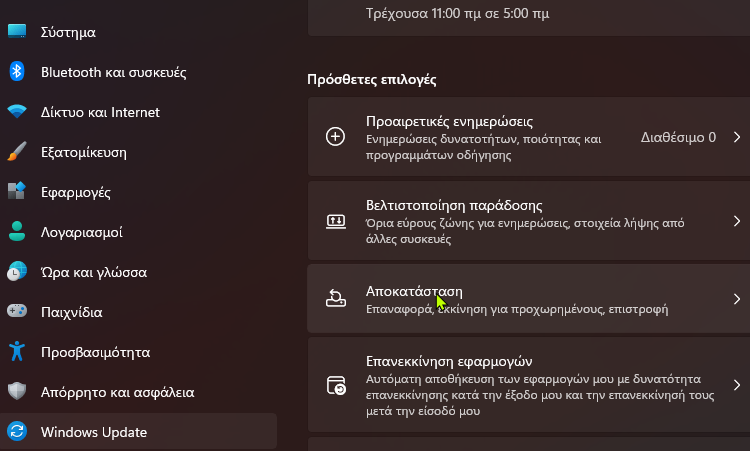Click the description Ενημερώσεις δυνατοτήτων, ποιότητας
This screenshot has height=451, width=750.
pos(484,147)
